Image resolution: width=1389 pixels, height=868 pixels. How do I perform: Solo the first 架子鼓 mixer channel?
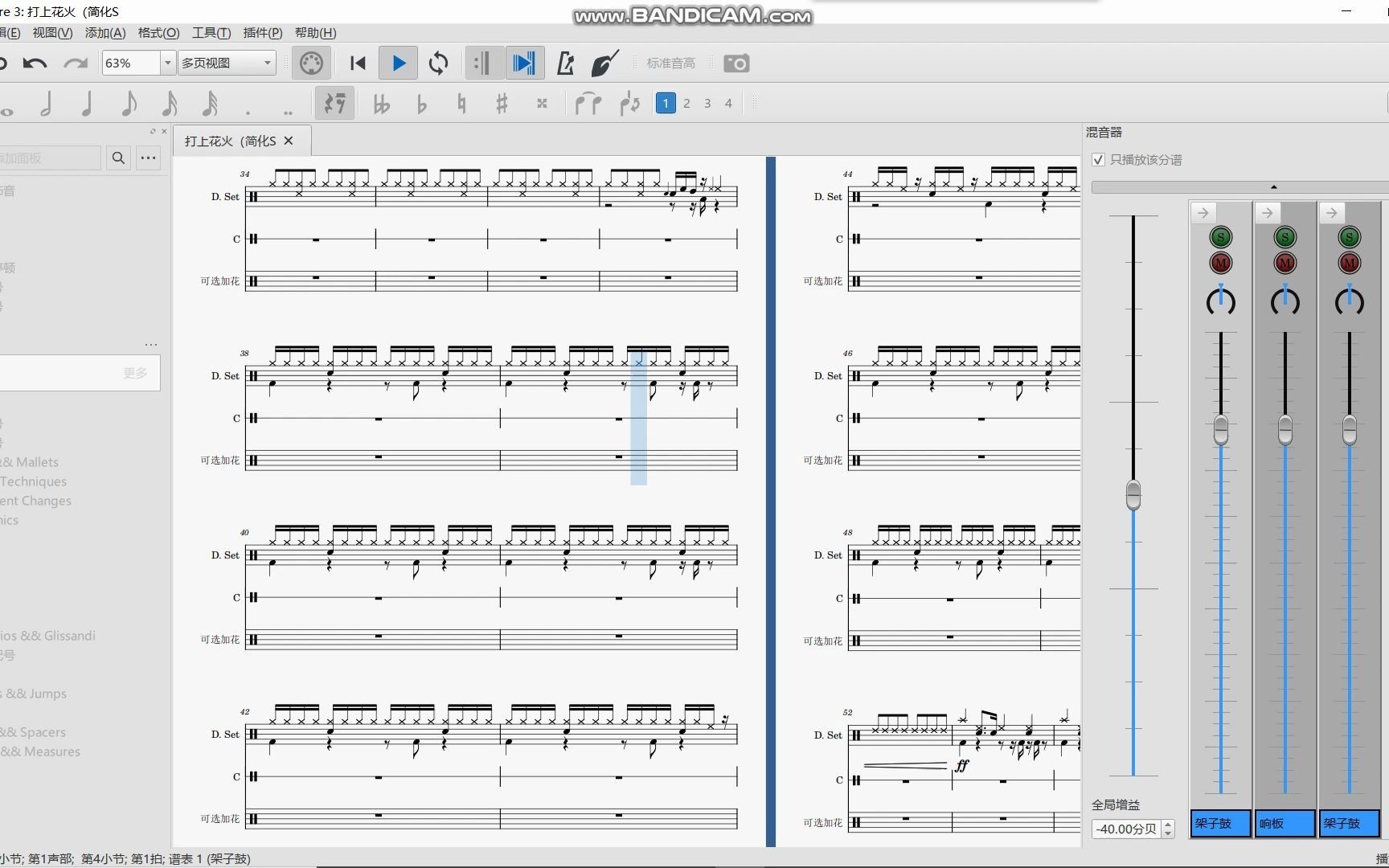[x=1220, y=237]
